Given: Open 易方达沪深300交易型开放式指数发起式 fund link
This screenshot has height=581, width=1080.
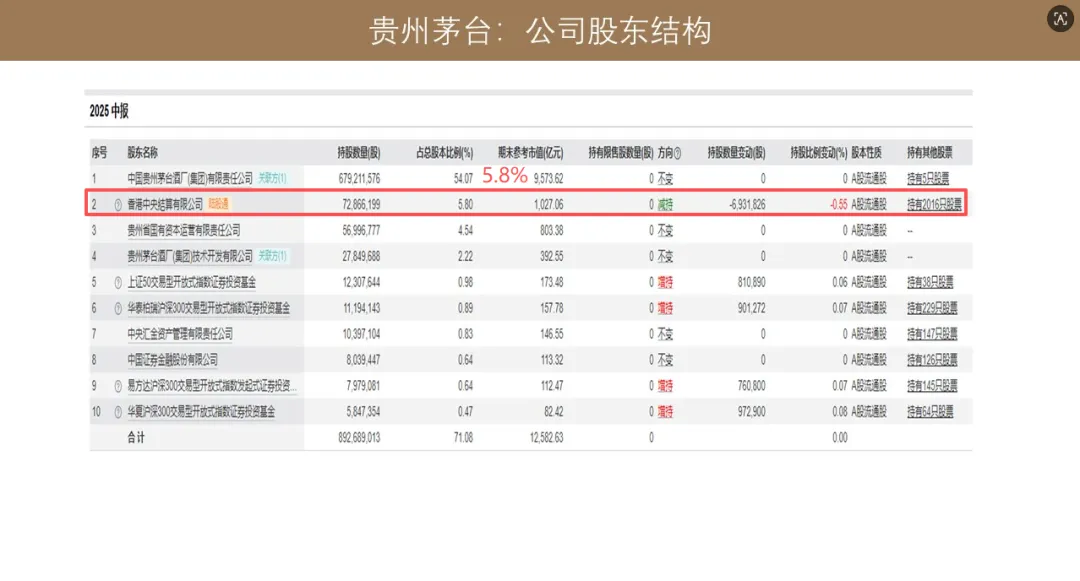Looking at the screenshot, I should pos(212,385).
